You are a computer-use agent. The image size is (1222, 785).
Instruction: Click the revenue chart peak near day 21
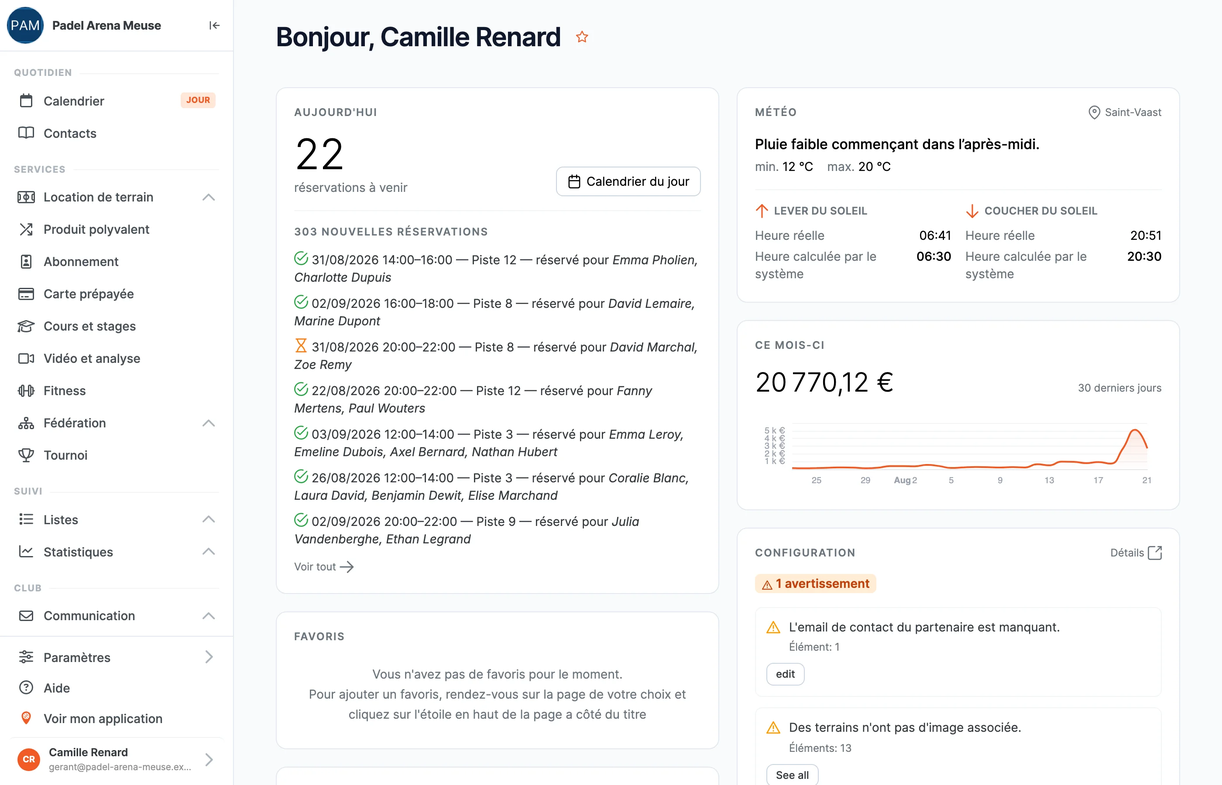coord(1135,431)
